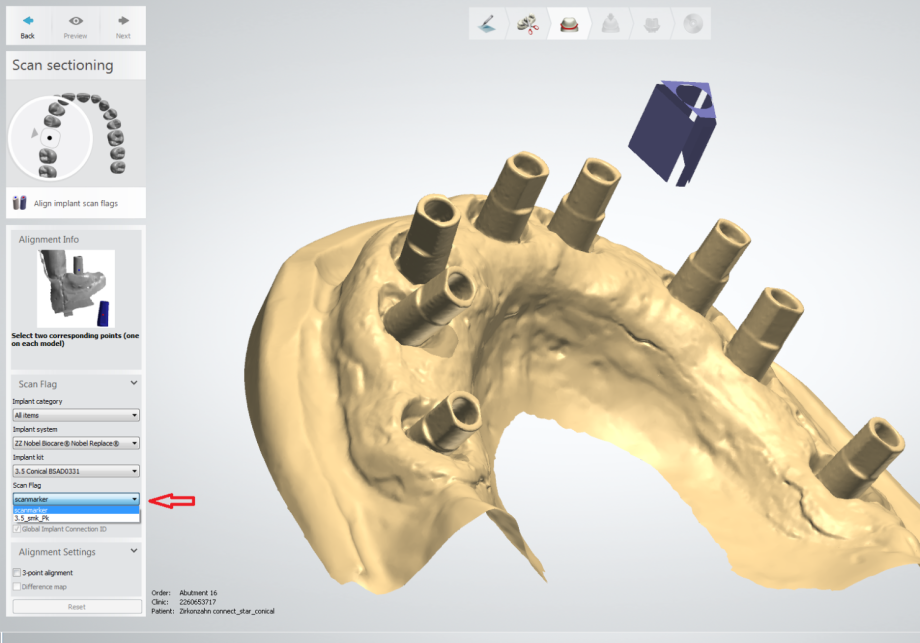Click the tooth anatomy workflow step

click(x=651, y=24)
